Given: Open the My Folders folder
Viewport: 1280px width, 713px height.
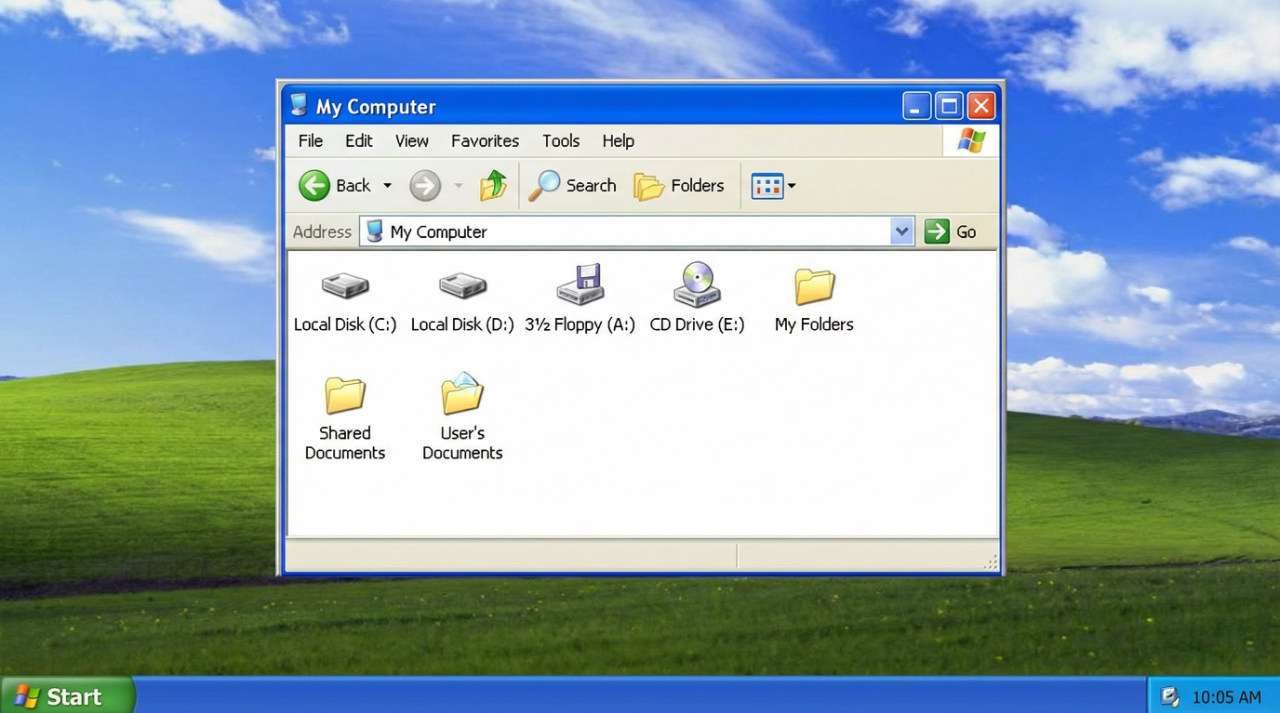Looking at the screenshot, I should [813, 295].
